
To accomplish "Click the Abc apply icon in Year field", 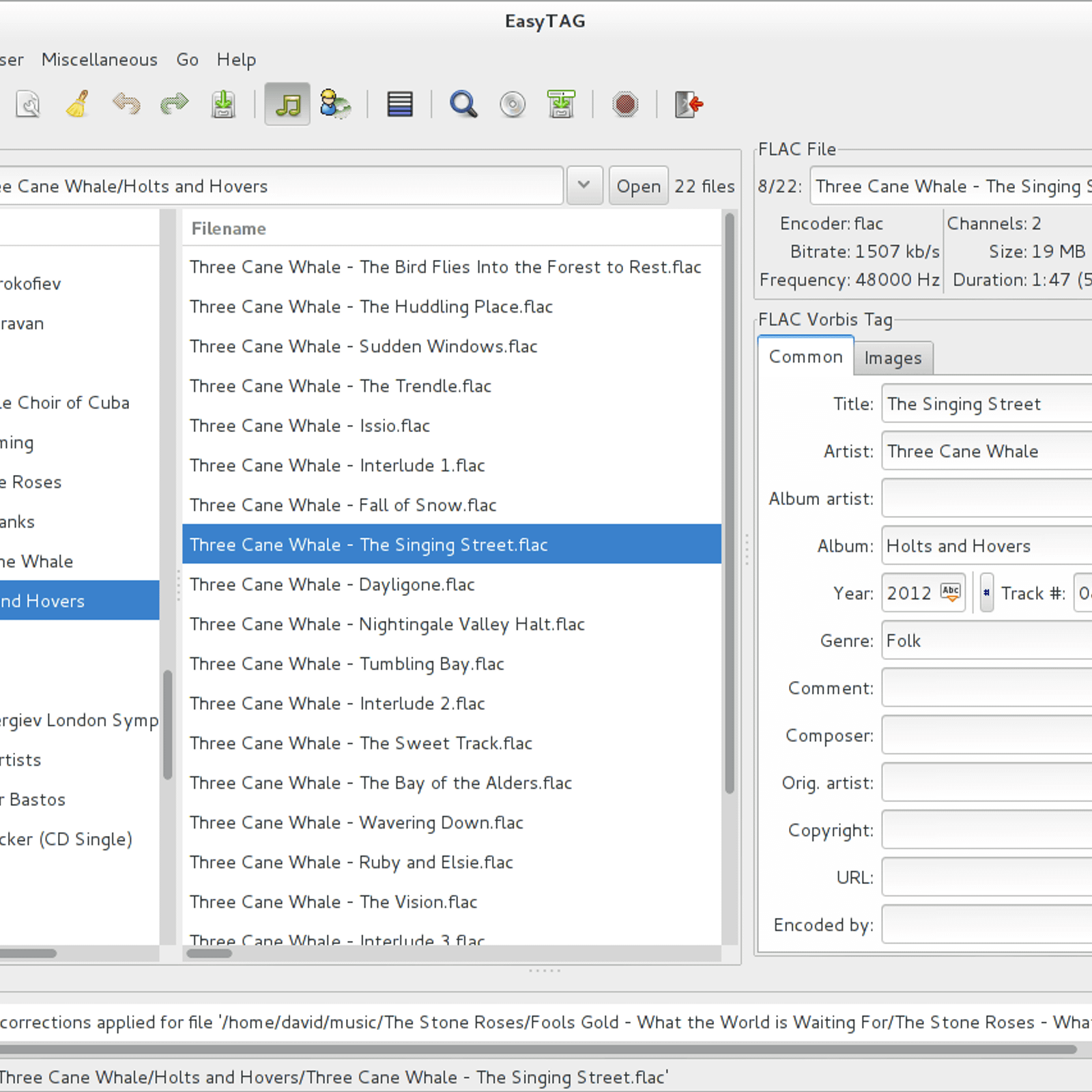I will [950, 592].
